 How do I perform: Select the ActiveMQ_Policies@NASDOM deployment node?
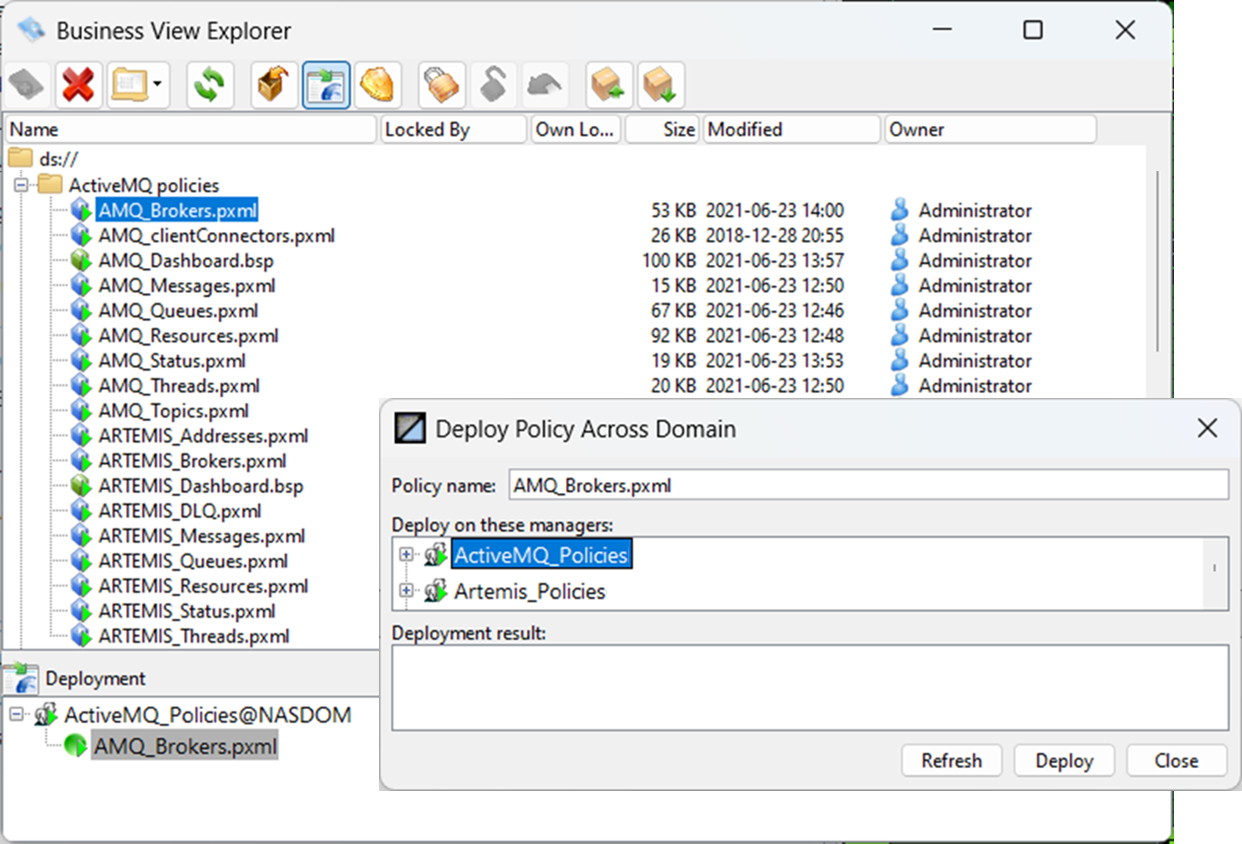[x=208, y=715]
